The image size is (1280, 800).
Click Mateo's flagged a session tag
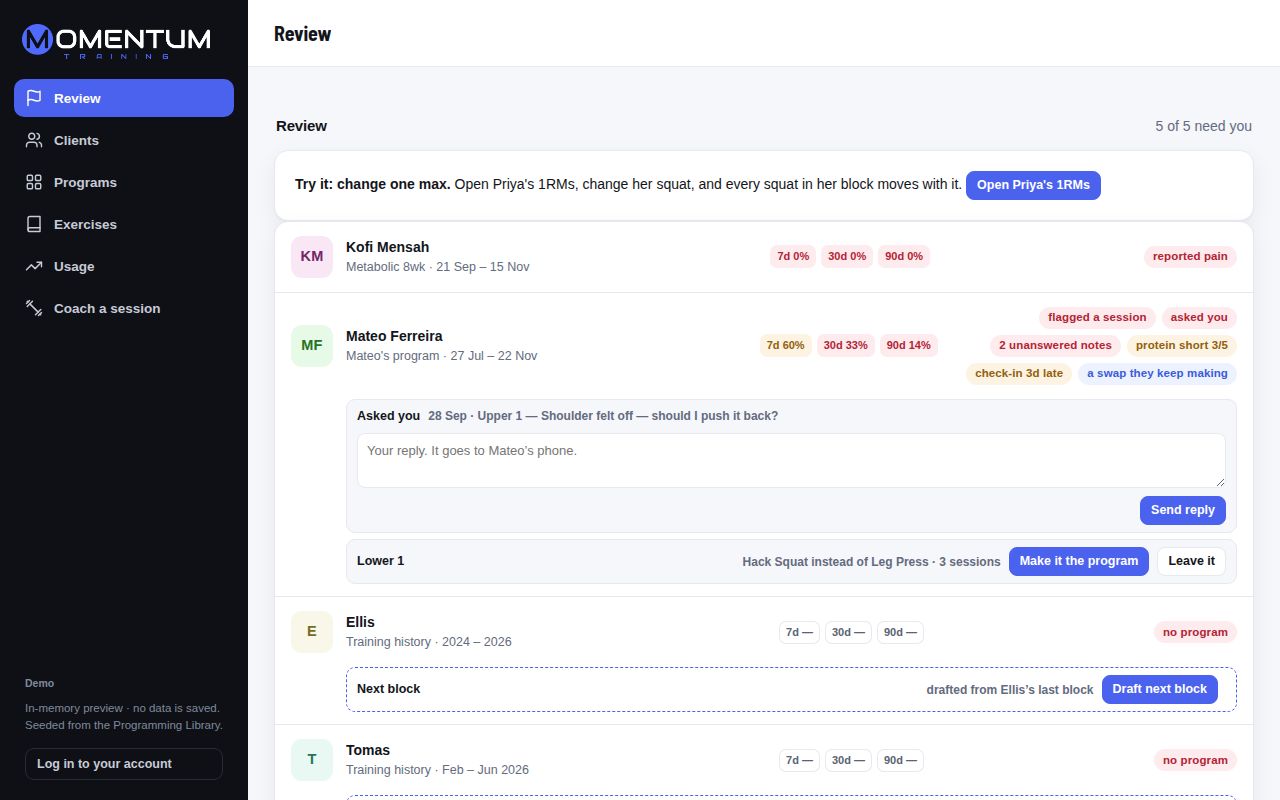pyautogui.click(x=1097, y=317)
